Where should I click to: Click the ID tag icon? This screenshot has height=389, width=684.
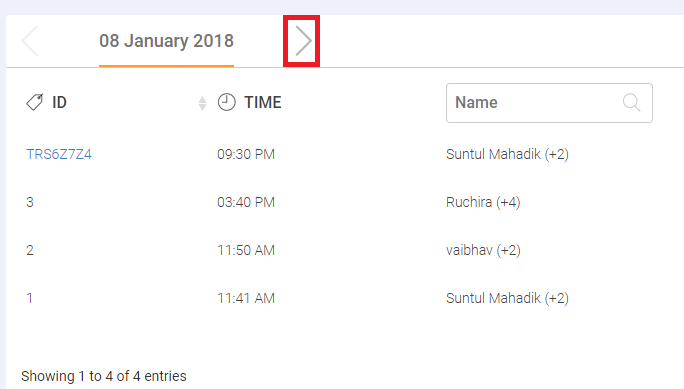point(34,102)
